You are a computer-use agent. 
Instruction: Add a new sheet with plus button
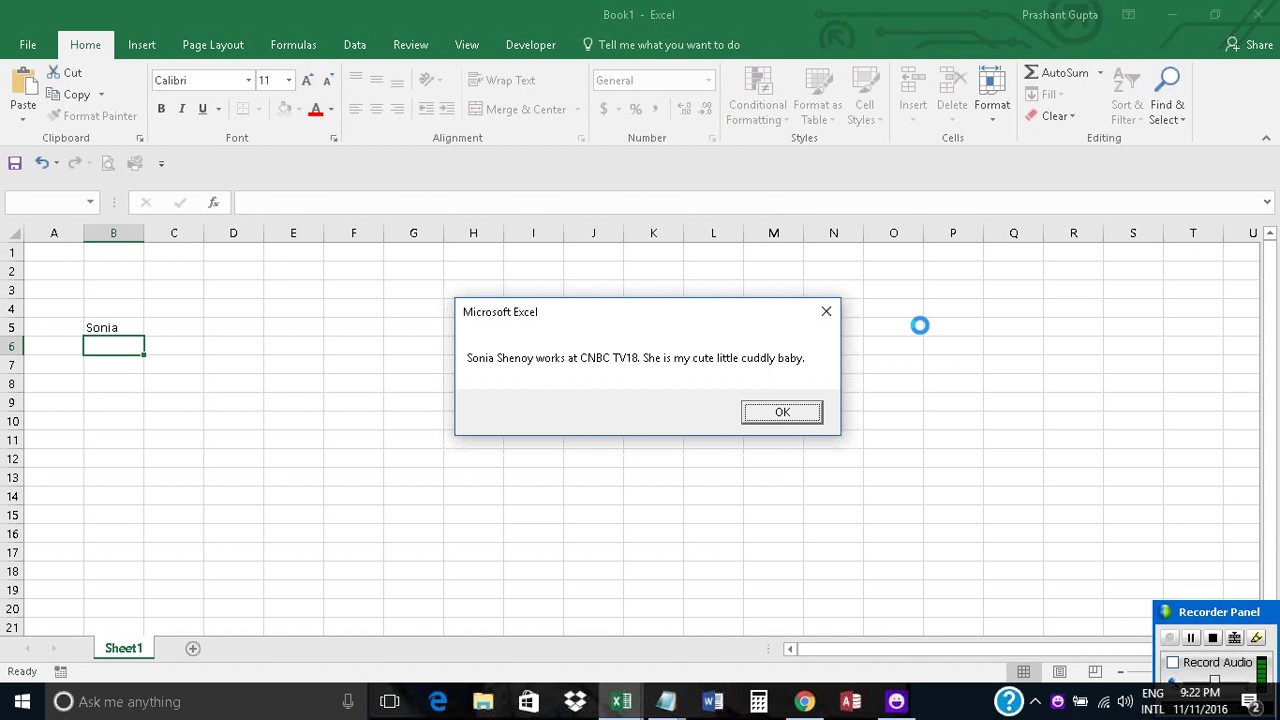(x=193, y=648)
